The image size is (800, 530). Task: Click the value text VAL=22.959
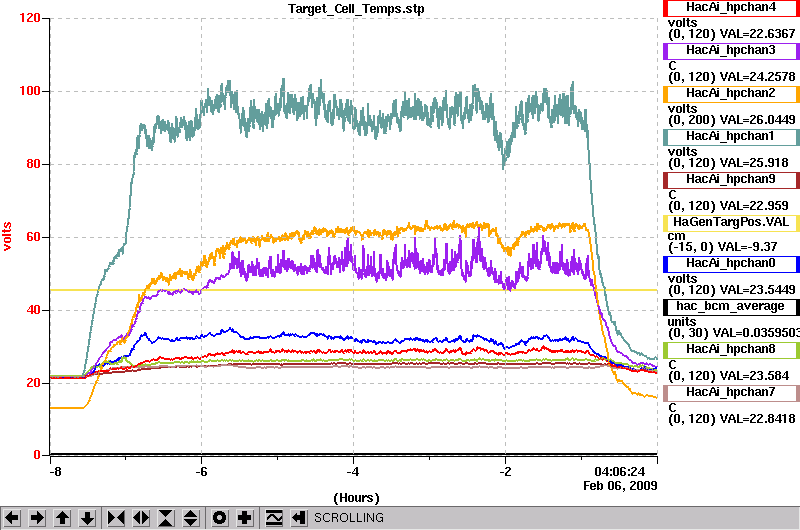click(x=754, y=206)
